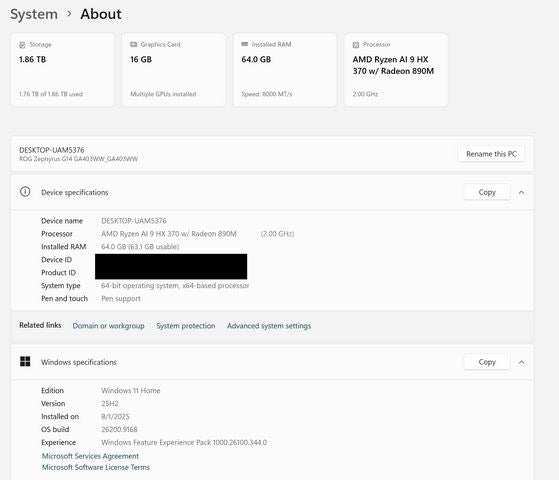This screenshot has width=559, height=480.
Task: Open Microsoft Services Agreement link
Action: (x=90, y=456)
